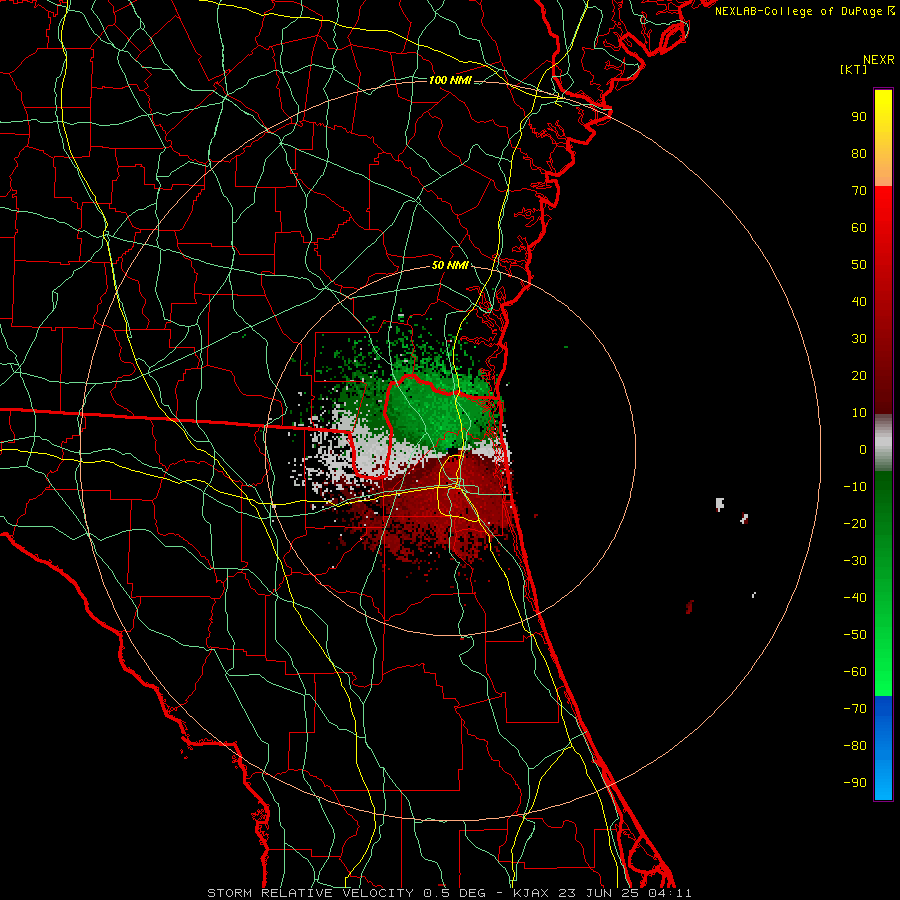The width and height of the screenshot is (900, 900).
Task: Click the positive 20 scale value
Action: [x=859, y=376]
